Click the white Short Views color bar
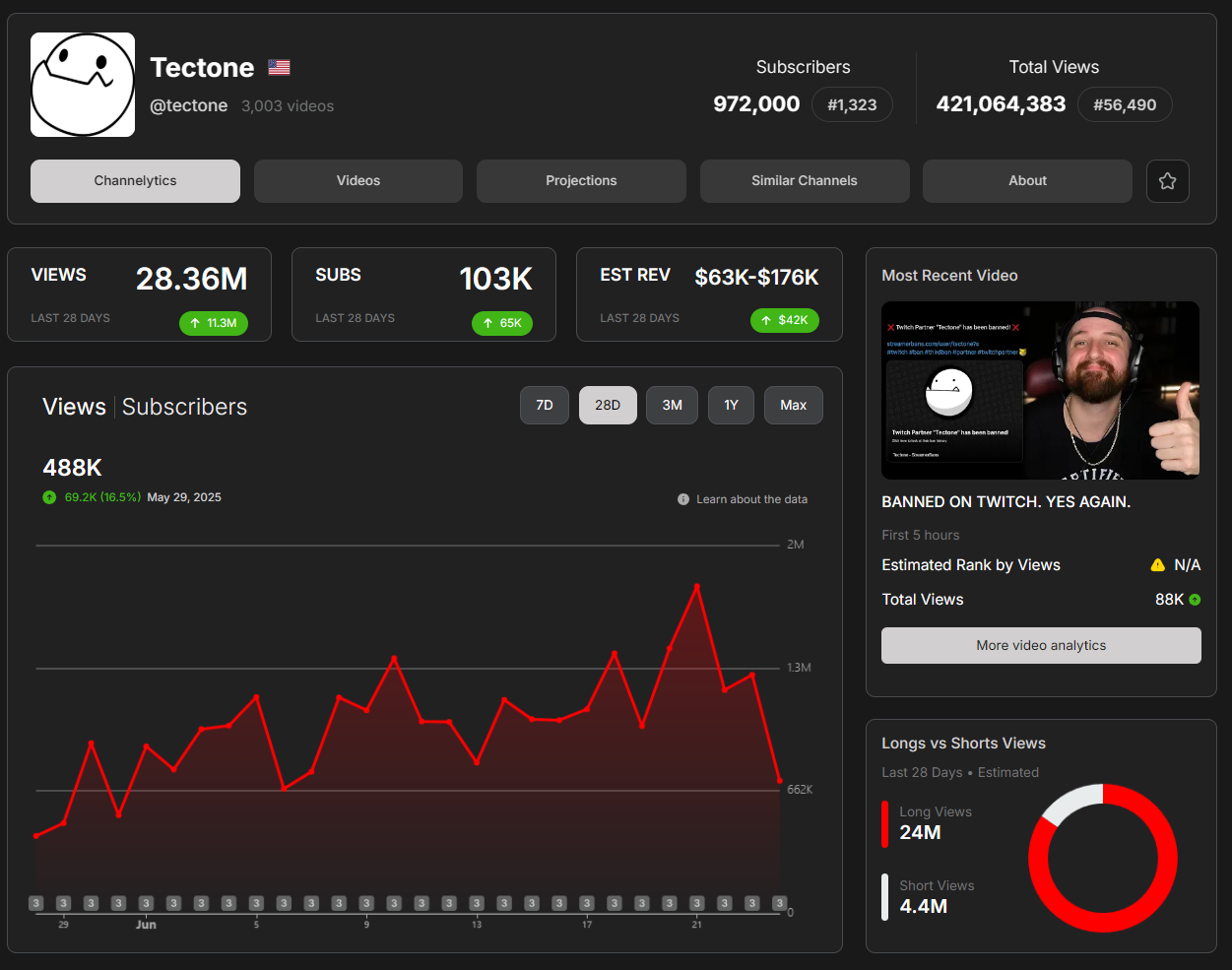1232x970 pixels. (884, 897)
